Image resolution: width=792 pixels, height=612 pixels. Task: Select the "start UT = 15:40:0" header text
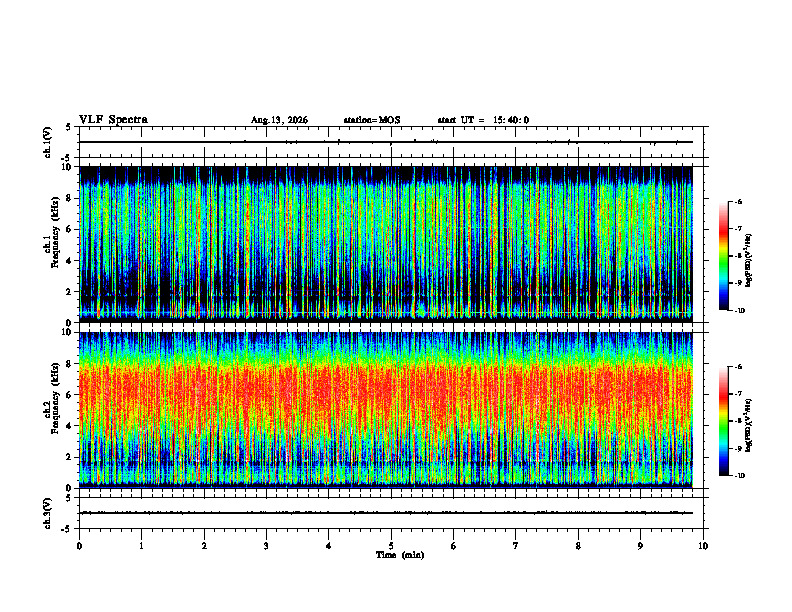click(483, 120)
